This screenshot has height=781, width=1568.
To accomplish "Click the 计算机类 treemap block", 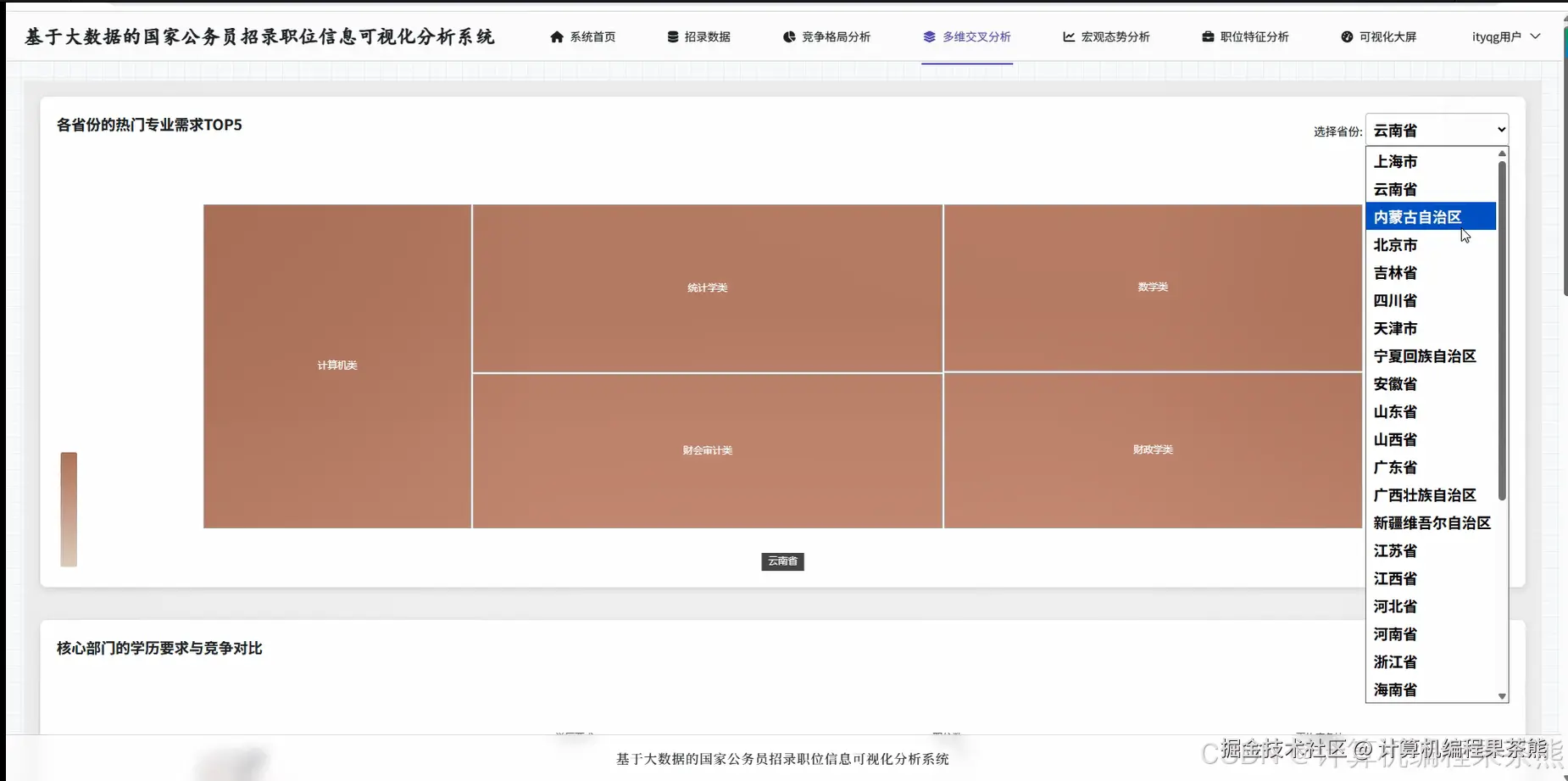I will pyautogui.click(x=336, y=365).
